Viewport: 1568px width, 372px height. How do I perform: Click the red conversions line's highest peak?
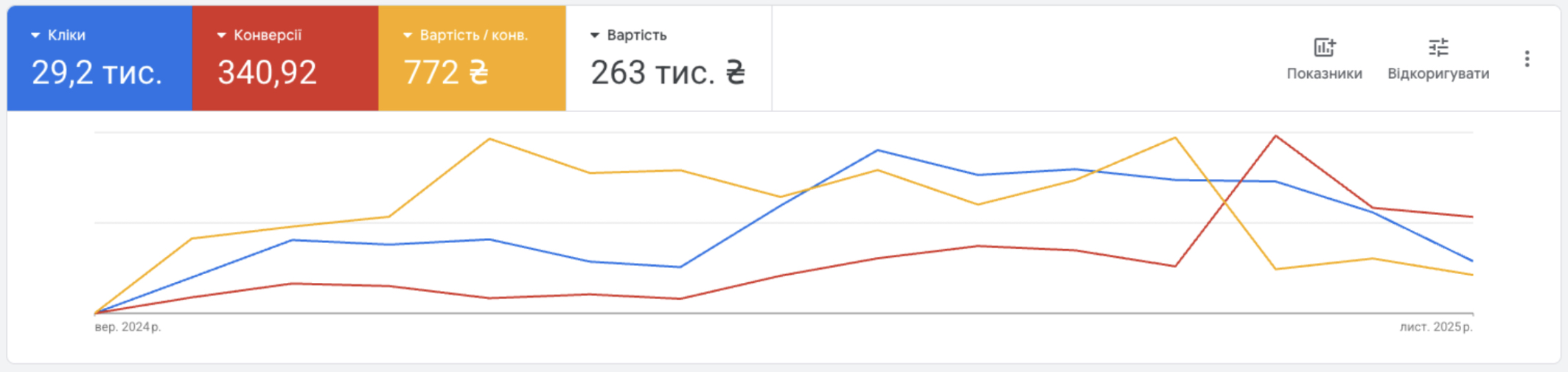click(1275, 136)
